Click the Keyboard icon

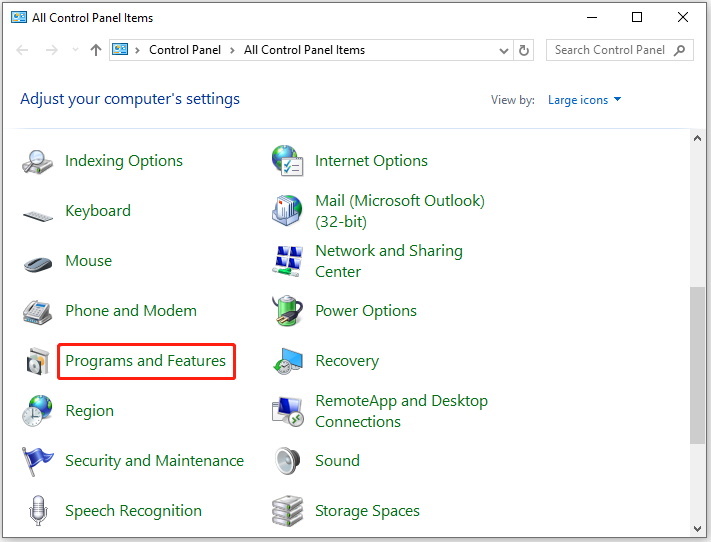click(x=38, y=212)
